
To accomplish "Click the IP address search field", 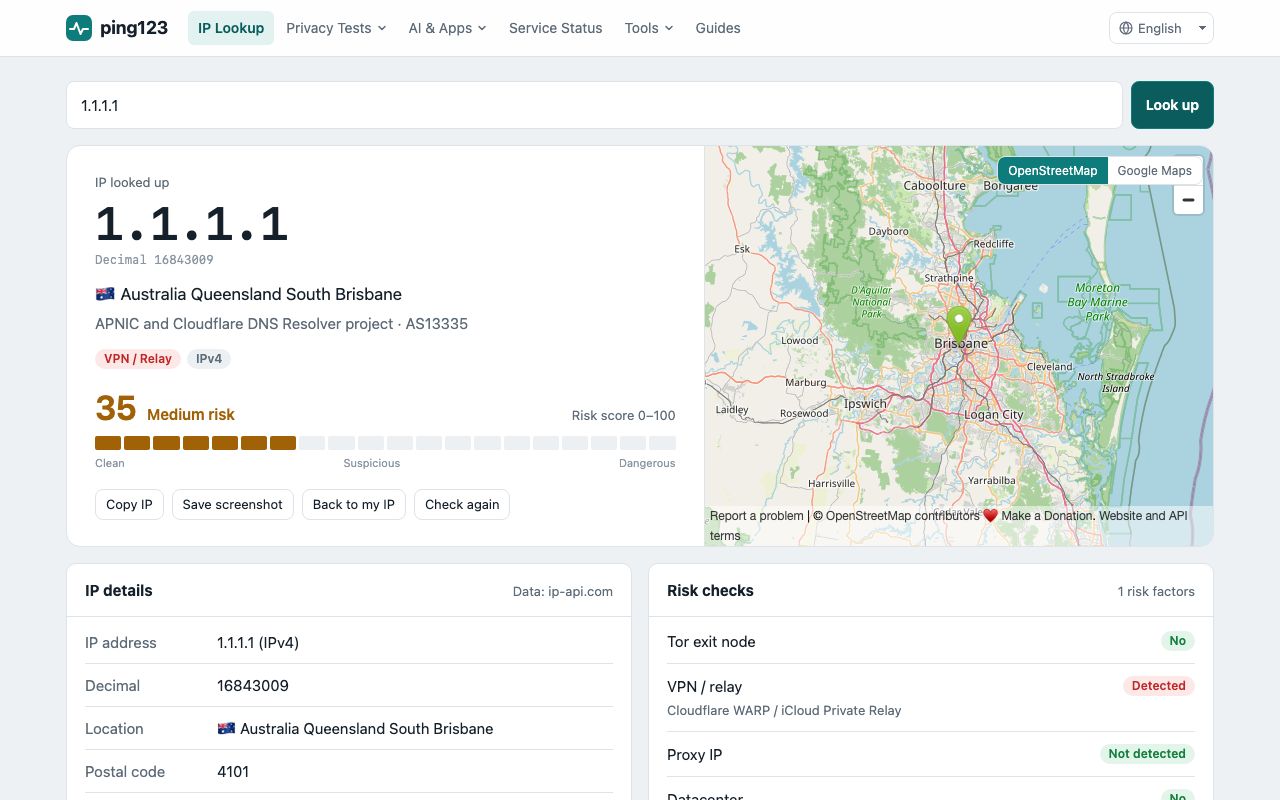I will point(594,105).
